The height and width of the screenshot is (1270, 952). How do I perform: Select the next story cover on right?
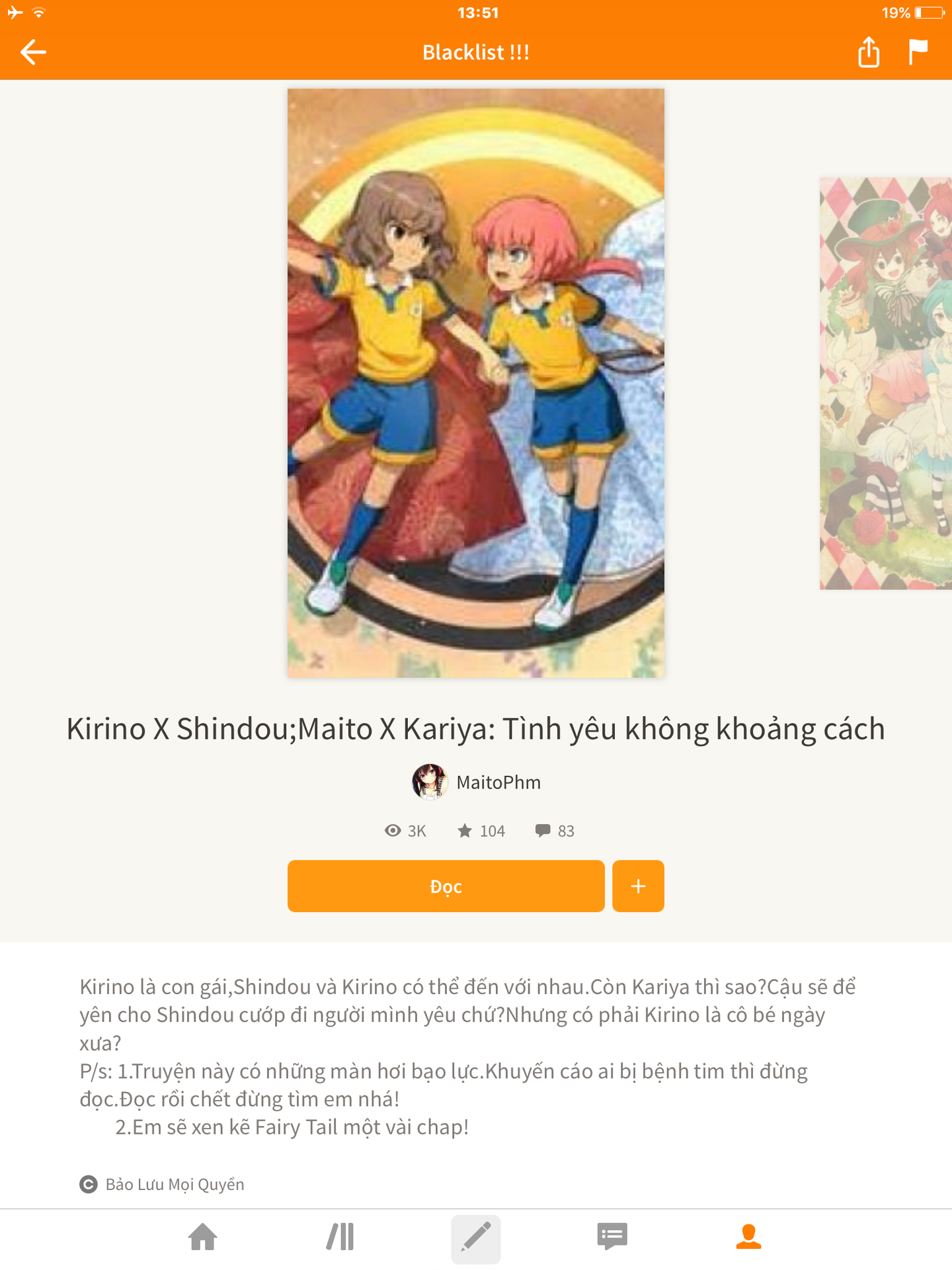(886, 383)
